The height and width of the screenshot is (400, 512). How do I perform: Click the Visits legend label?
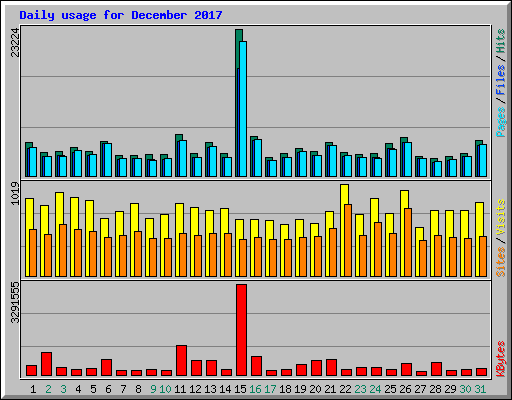(500, 217)
